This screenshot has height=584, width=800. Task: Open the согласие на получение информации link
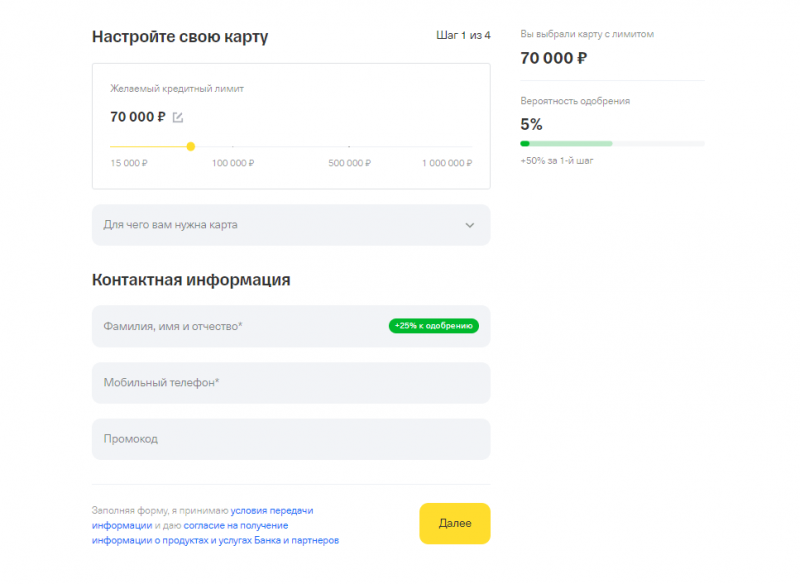pyautogui.click(x=235, y=525)
